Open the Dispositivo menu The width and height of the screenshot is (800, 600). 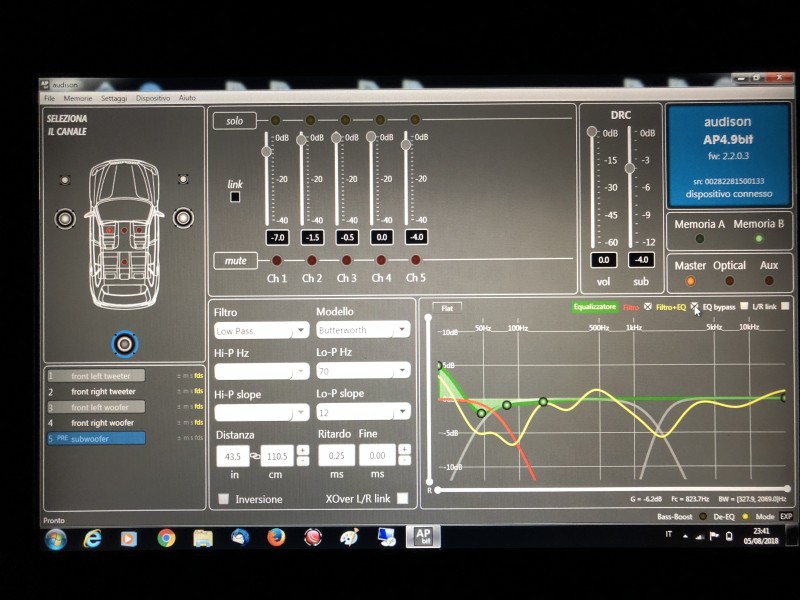pos(153,98)
